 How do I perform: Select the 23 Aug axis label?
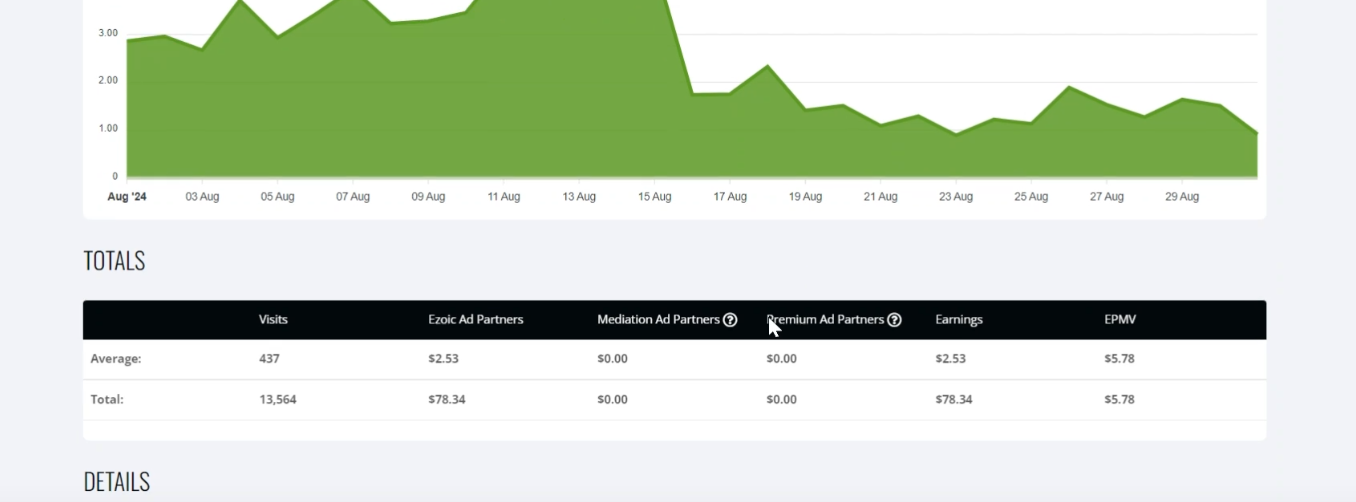(x=956, y=197)
